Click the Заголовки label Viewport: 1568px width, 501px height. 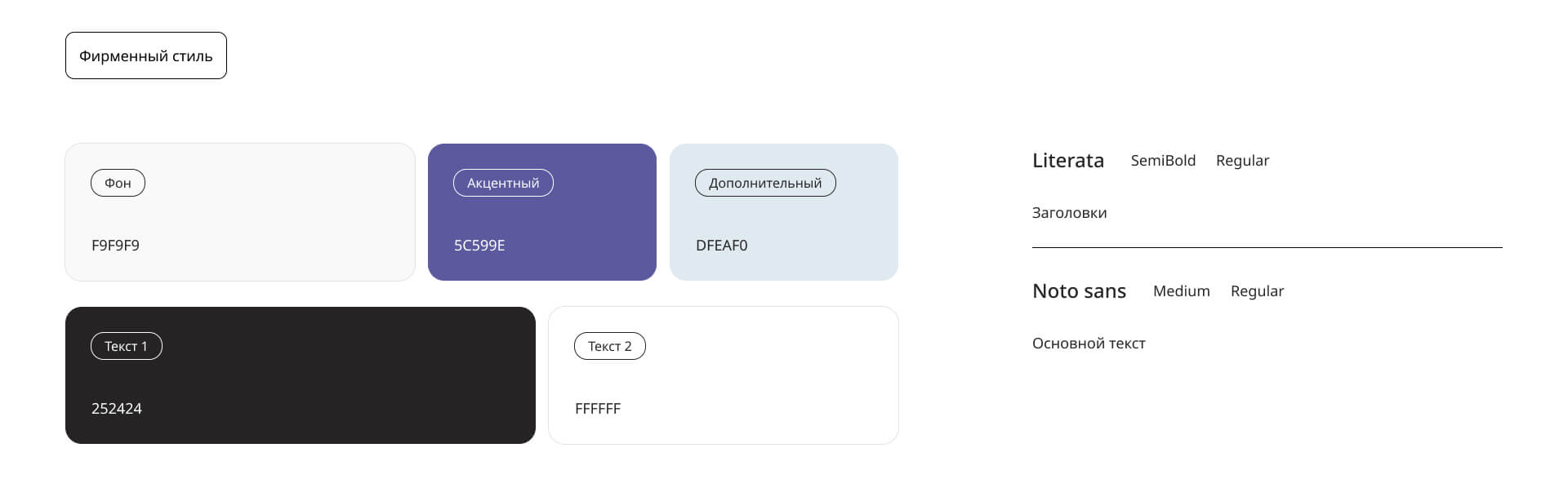(1069, 213)
